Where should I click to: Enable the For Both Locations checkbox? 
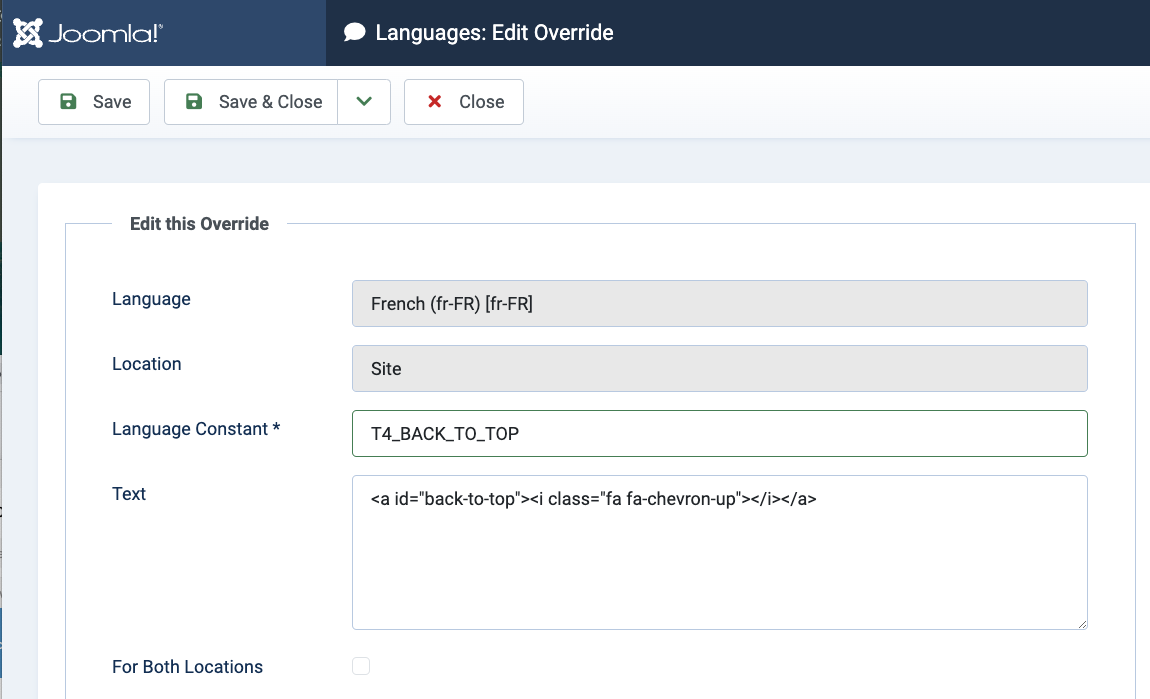(361, 666)
